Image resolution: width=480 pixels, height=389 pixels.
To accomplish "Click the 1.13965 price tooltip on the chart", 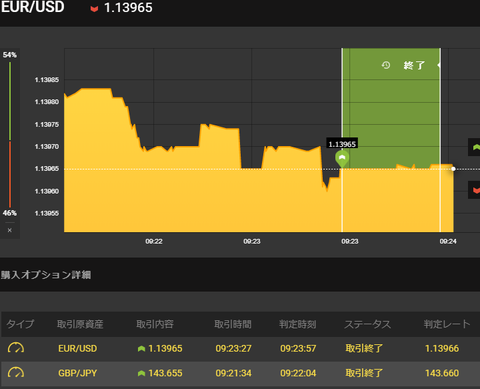I will click(x=342, y=144).
